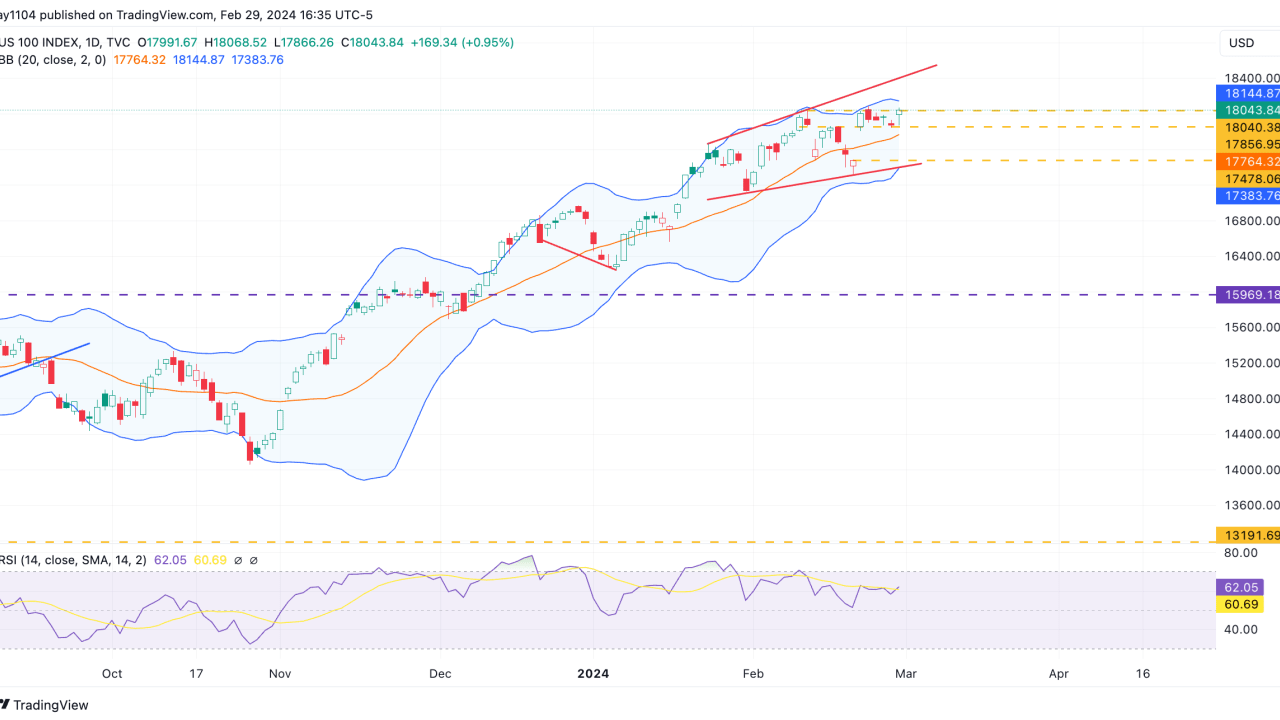Screen dimensions: 1280x720
Task: Click the low value L17866.26 in header
Action: [304, 43]
